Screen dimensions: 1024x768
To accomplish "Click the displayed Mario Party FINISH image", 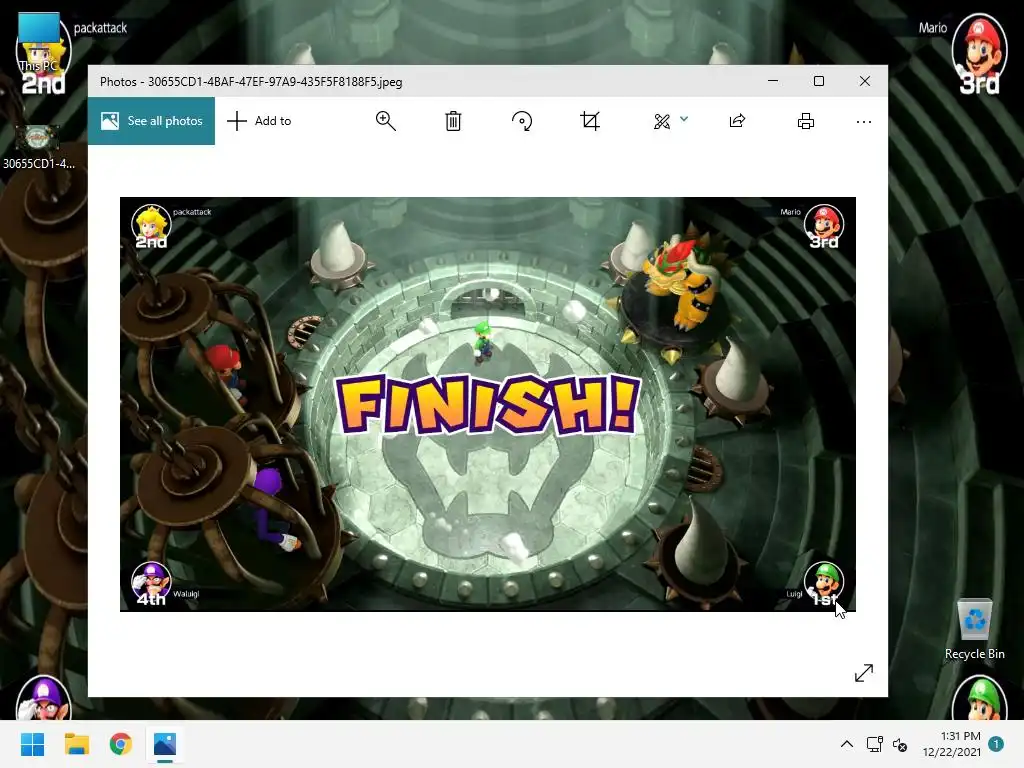I will coord(488,404).
